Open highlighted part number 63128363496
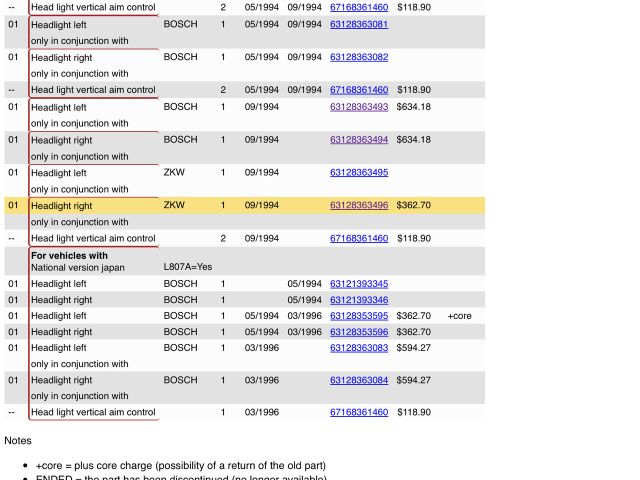640x480 pixels. click(x=359, y=206)
